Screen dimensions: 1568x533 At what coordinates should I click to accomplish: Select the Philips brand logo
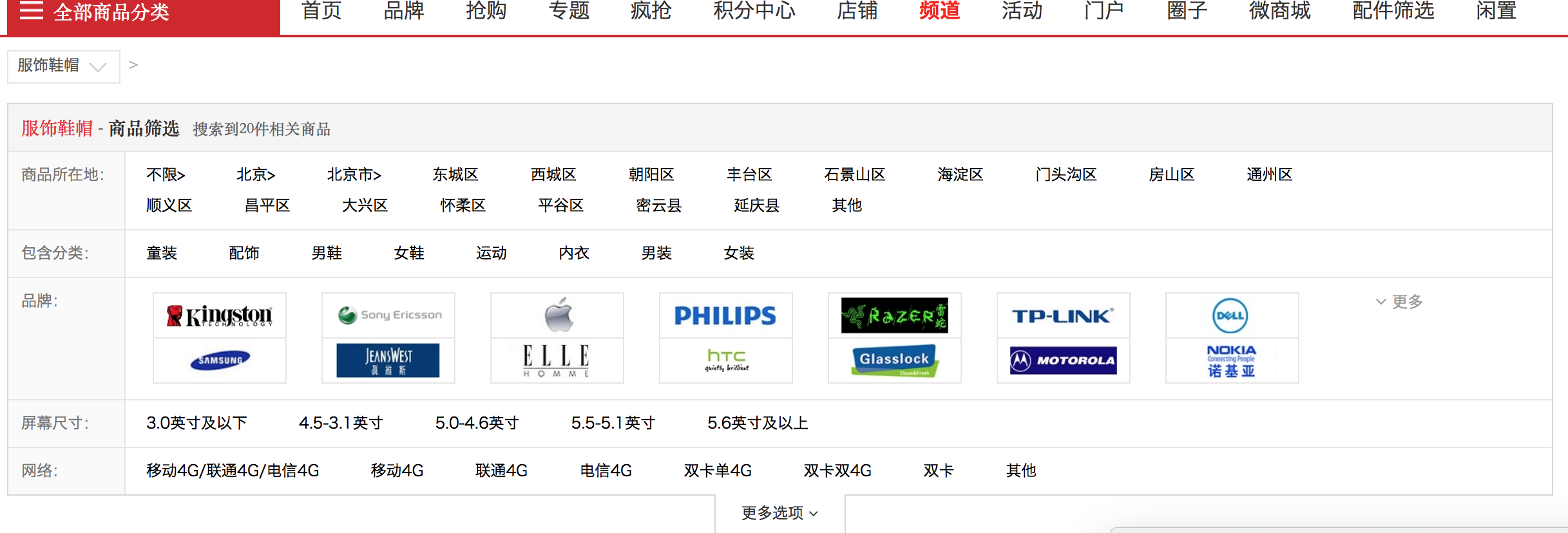tap(726, 315)
